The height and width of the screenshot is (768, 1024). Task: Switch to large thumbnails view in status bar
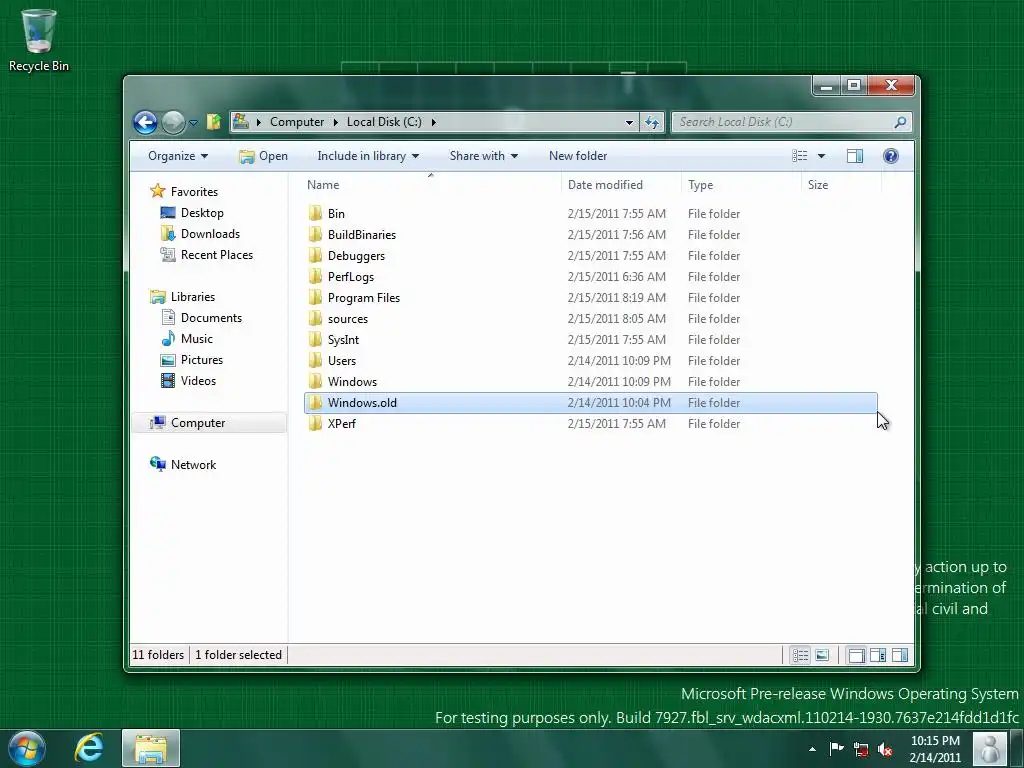[822, 655]
